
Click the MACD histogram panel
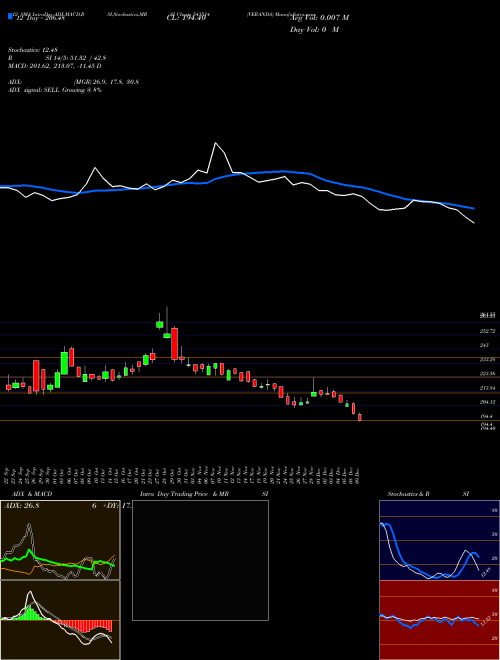[x=60, y=620]
